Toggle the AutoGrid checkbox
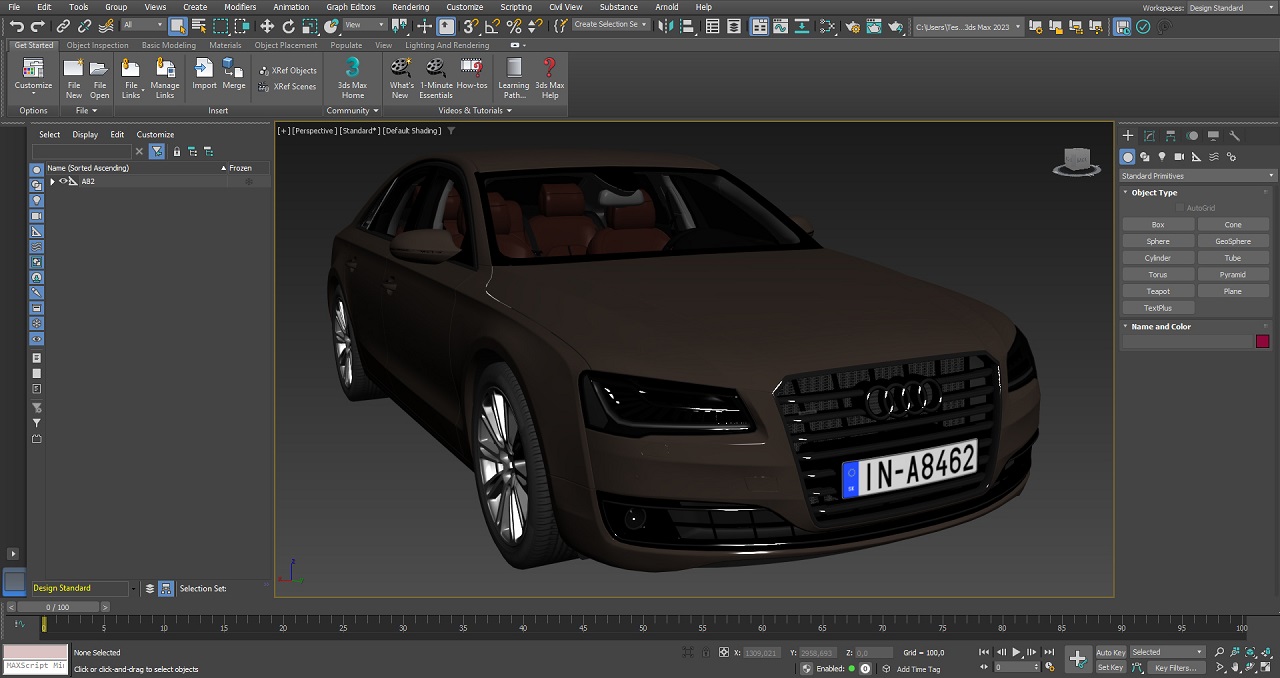The image size is (1280, 678). point(1180,208)
